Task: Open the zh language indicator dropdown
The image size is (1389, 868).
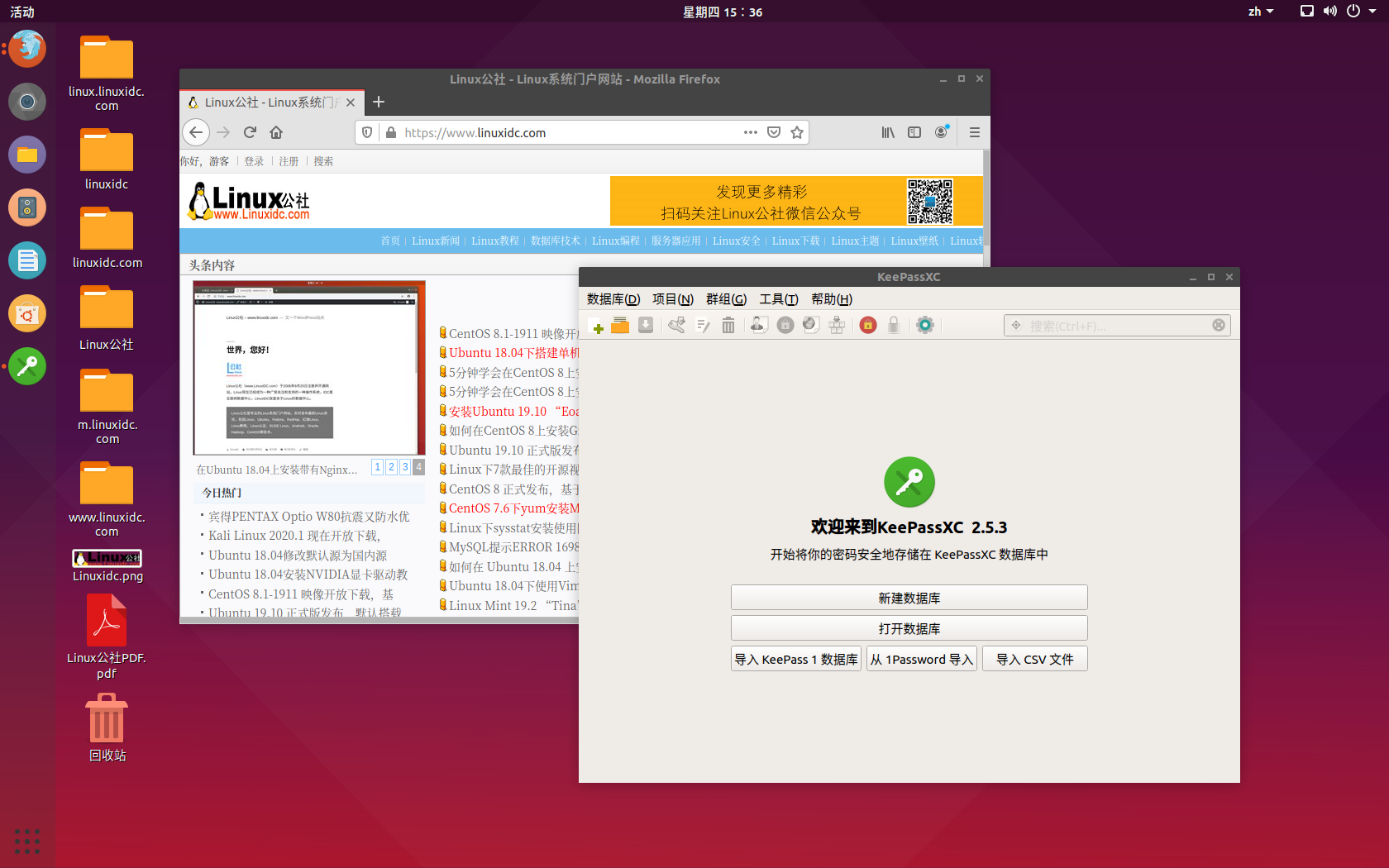Action: click(1260, 12)
